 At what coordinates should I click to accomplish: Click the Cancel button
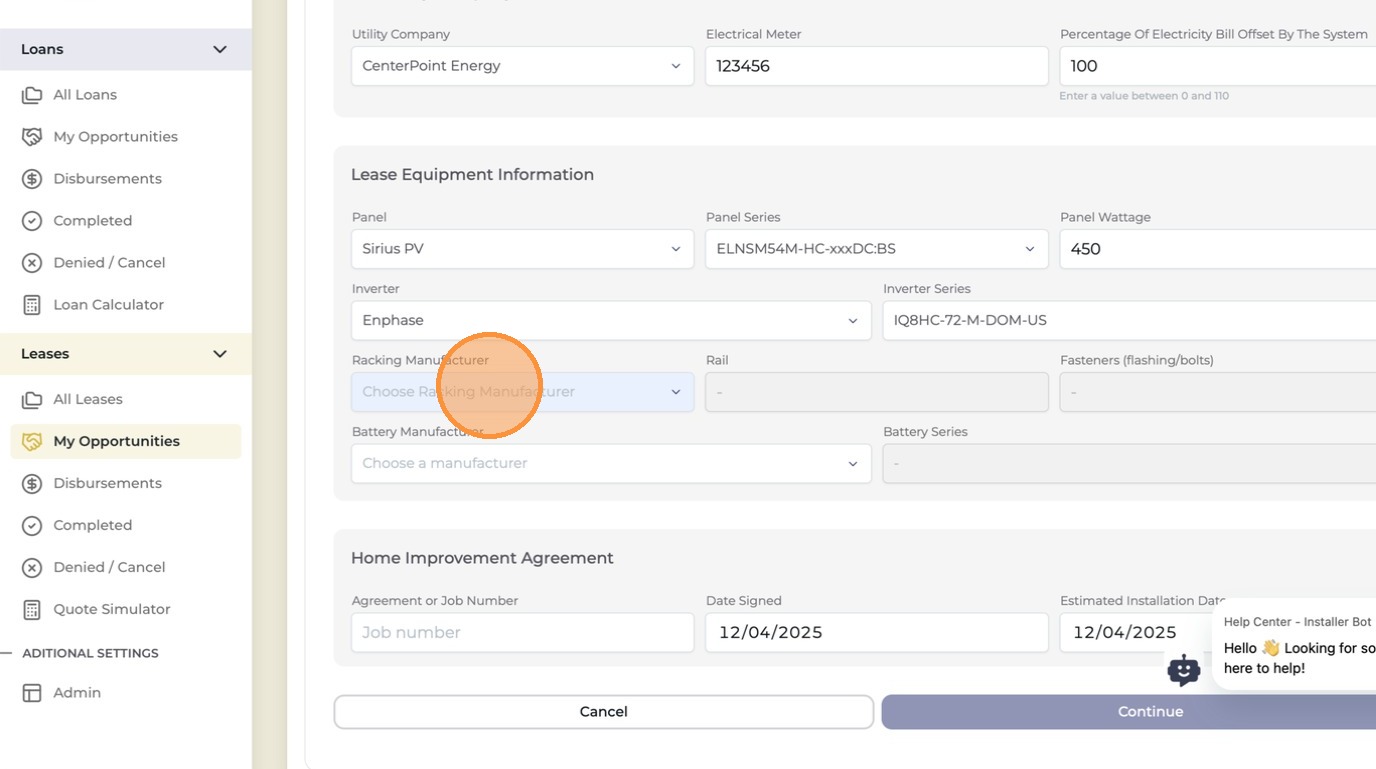click(x=603, y=712)
